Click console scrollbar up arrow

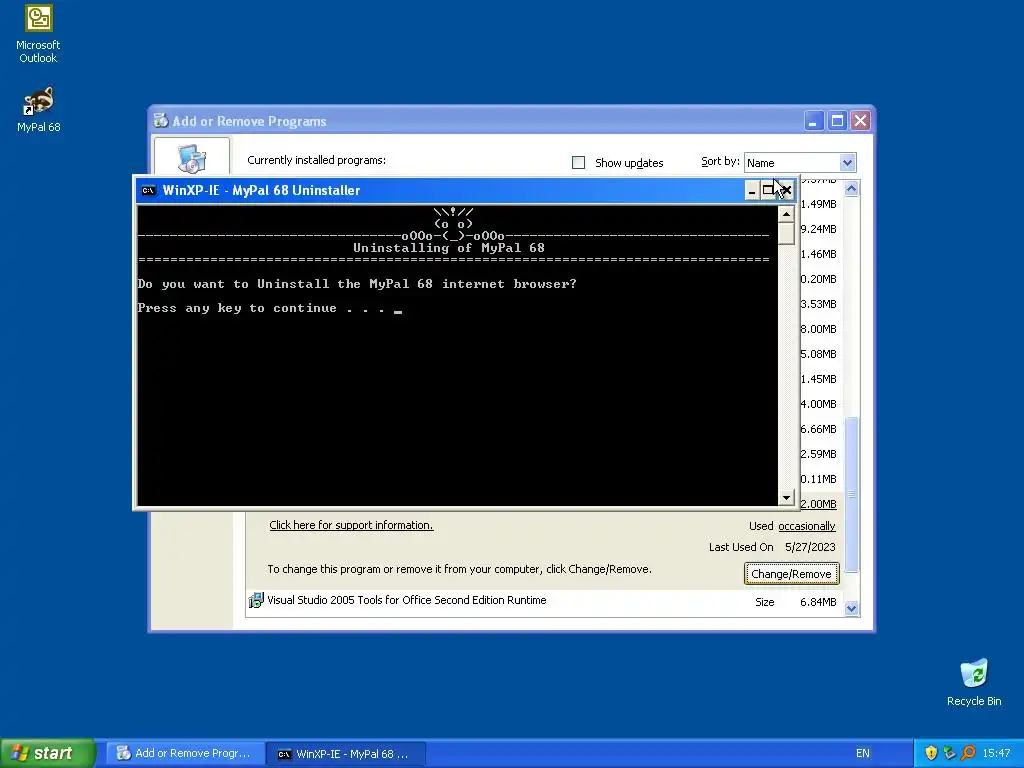coord(786,214)
